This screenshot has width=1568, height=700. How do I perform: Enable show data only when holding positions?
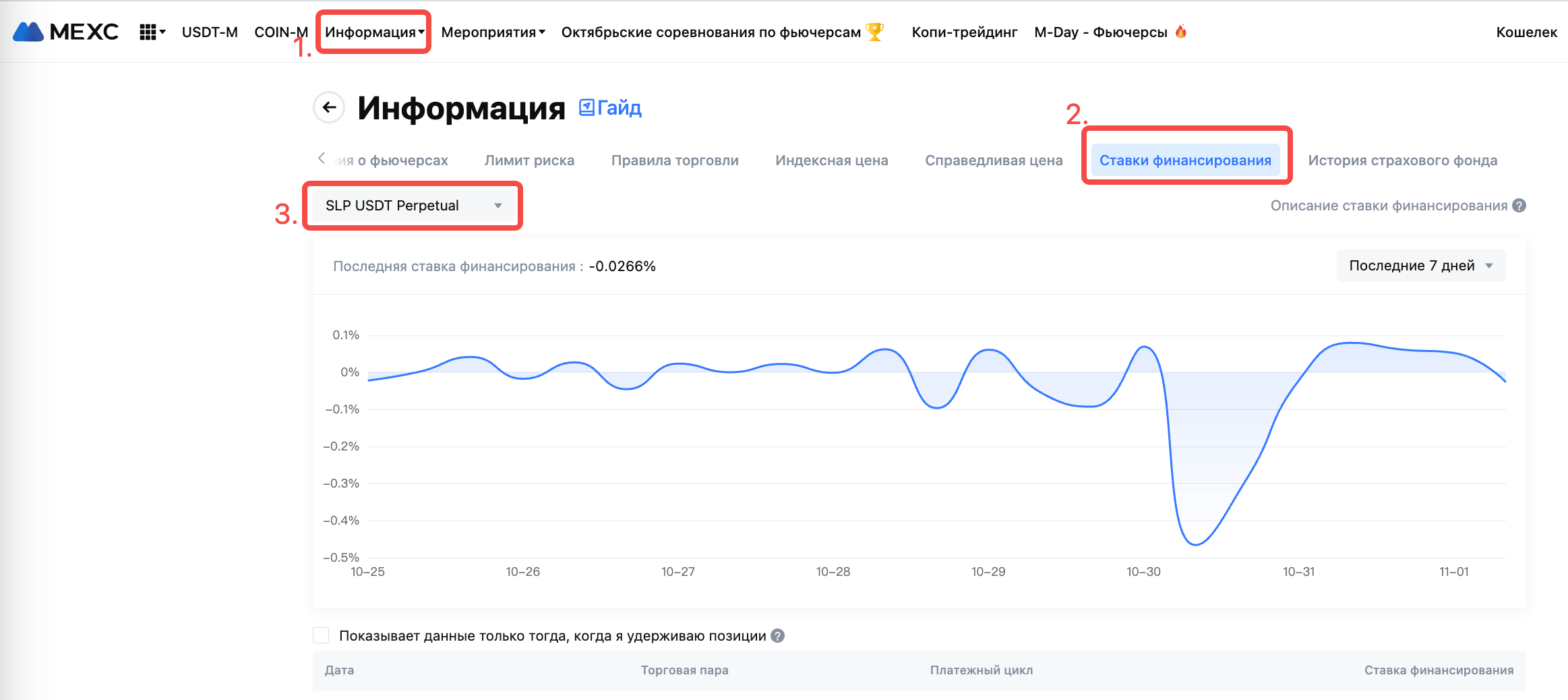coord(322,636)
